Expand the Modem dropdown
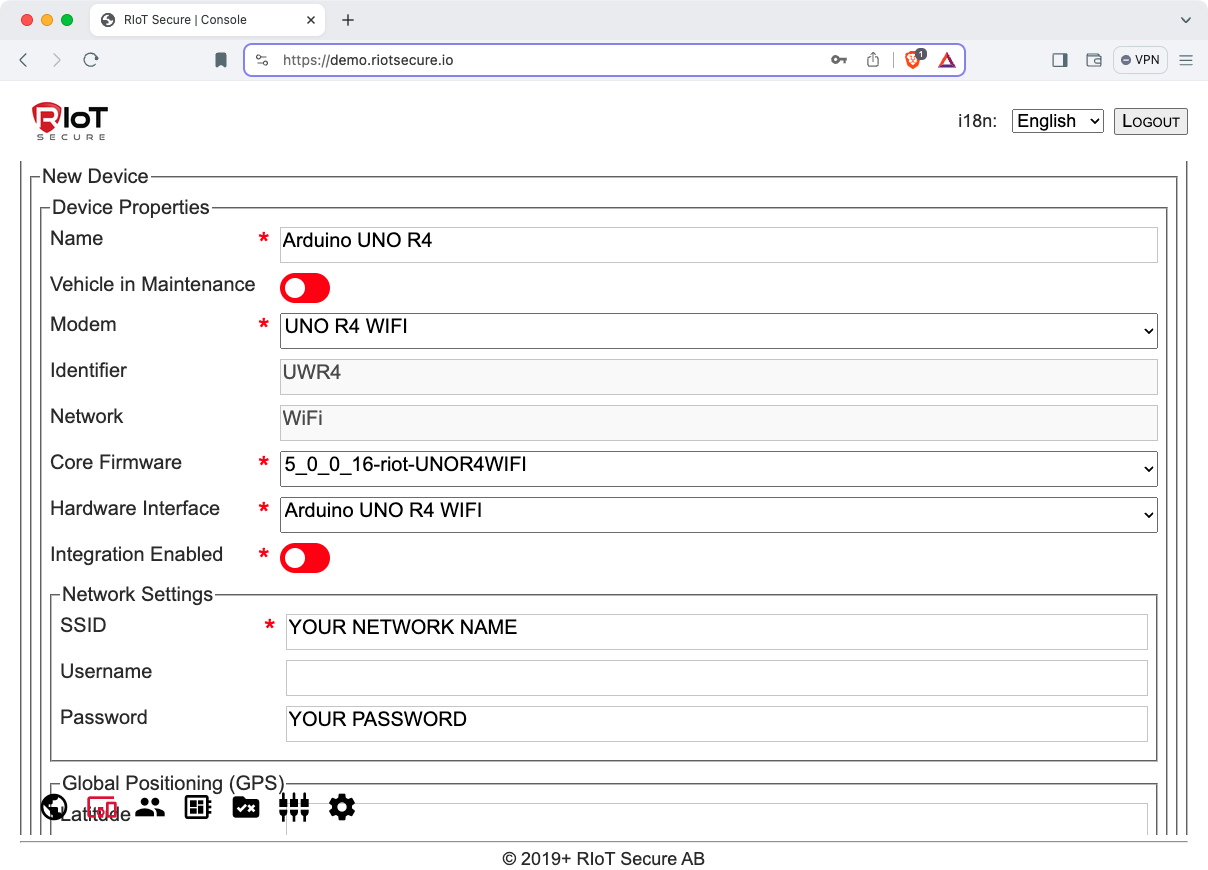The height and width of the screenshot is (870, 1208). (718, 330)
